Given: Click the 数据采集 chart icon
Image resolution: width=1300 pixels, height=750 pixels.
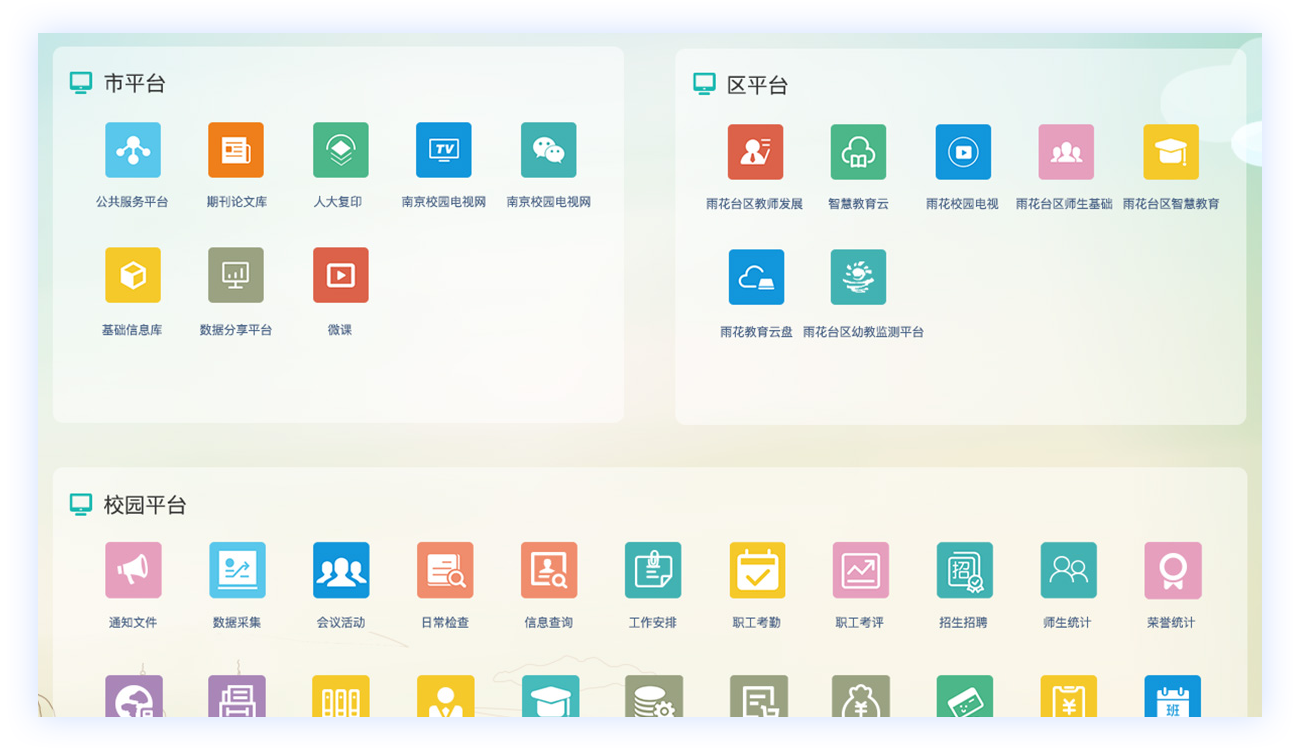Looking at the screenshot, I should (x=237, y=570).
